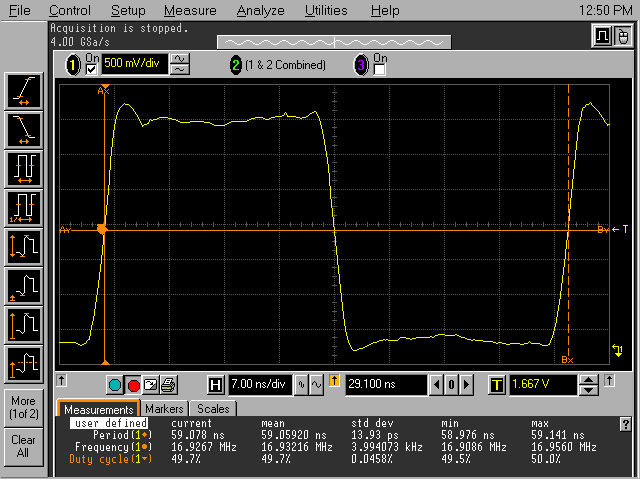Open the Measure menu

tap(190, 10)
